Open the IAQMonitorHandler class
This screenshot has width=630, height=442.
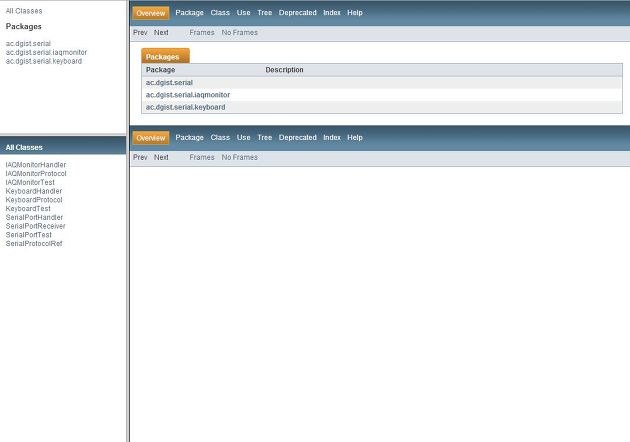[36, 165]
